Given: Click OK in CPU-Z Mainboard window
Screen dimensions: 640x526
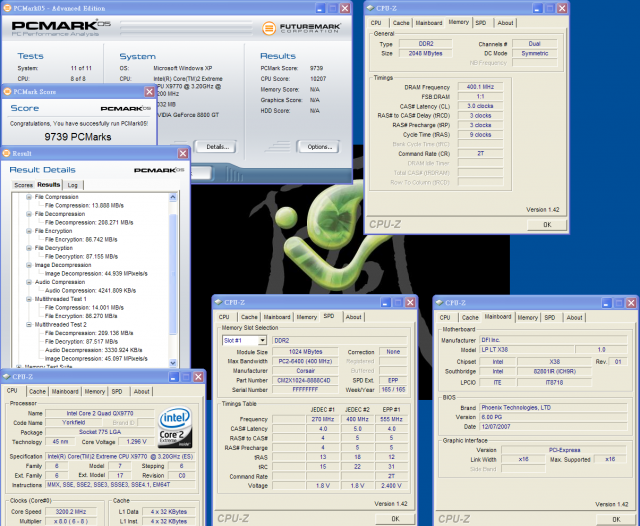Looking at the screenshot, I should 616,519.
